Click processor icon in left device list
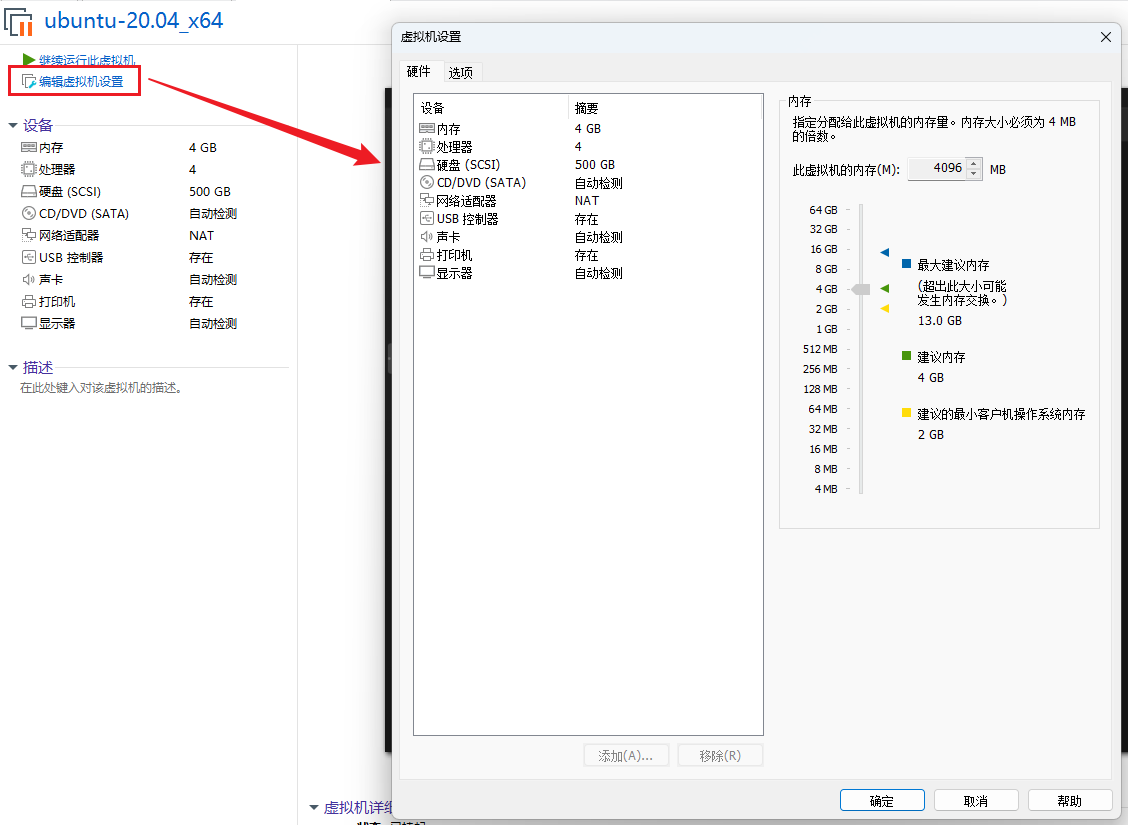 [29, 169]
